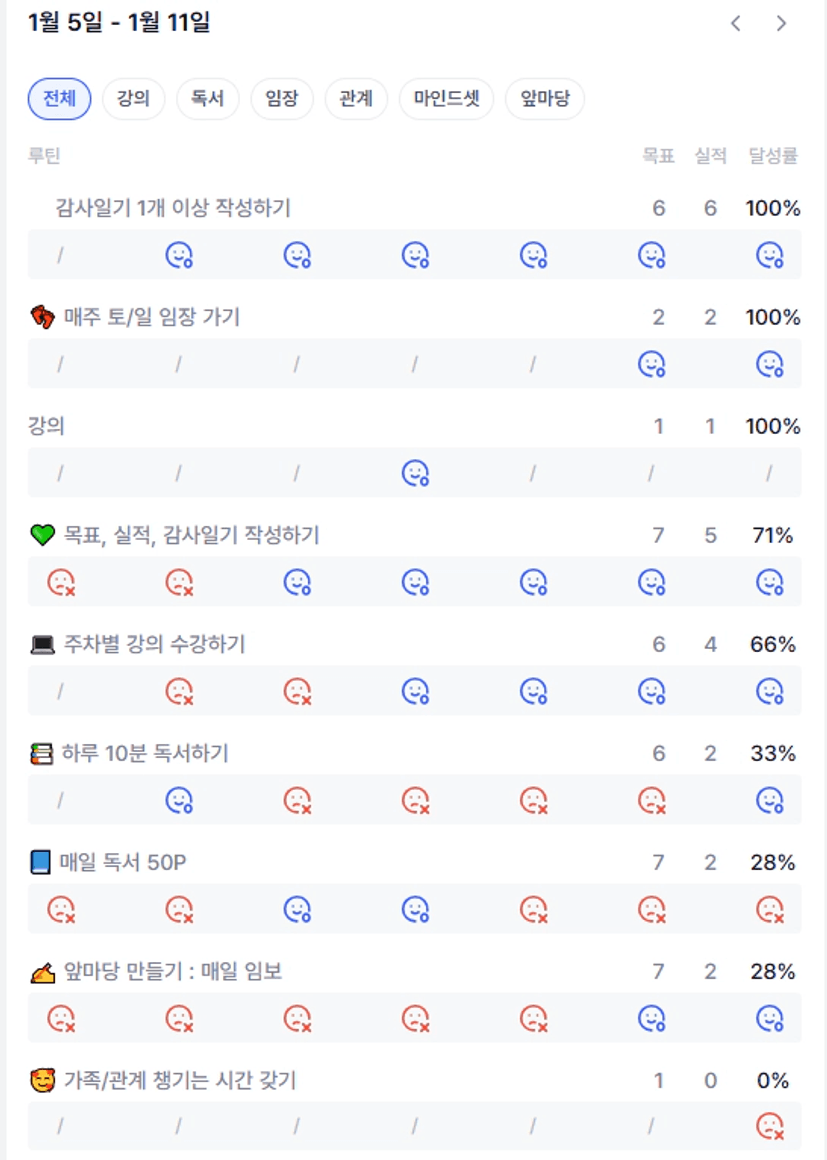Image resolution: width=827 pixels, height=1160 pixels.
Task: Click the 달성률 column header
Action: (x=773, y=156)
